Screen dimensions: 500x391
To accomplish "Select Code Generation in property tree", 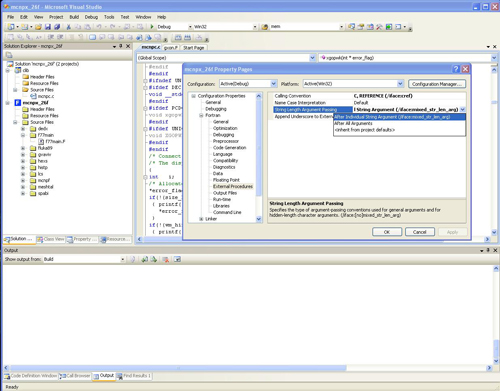I will tap(229, 148).
